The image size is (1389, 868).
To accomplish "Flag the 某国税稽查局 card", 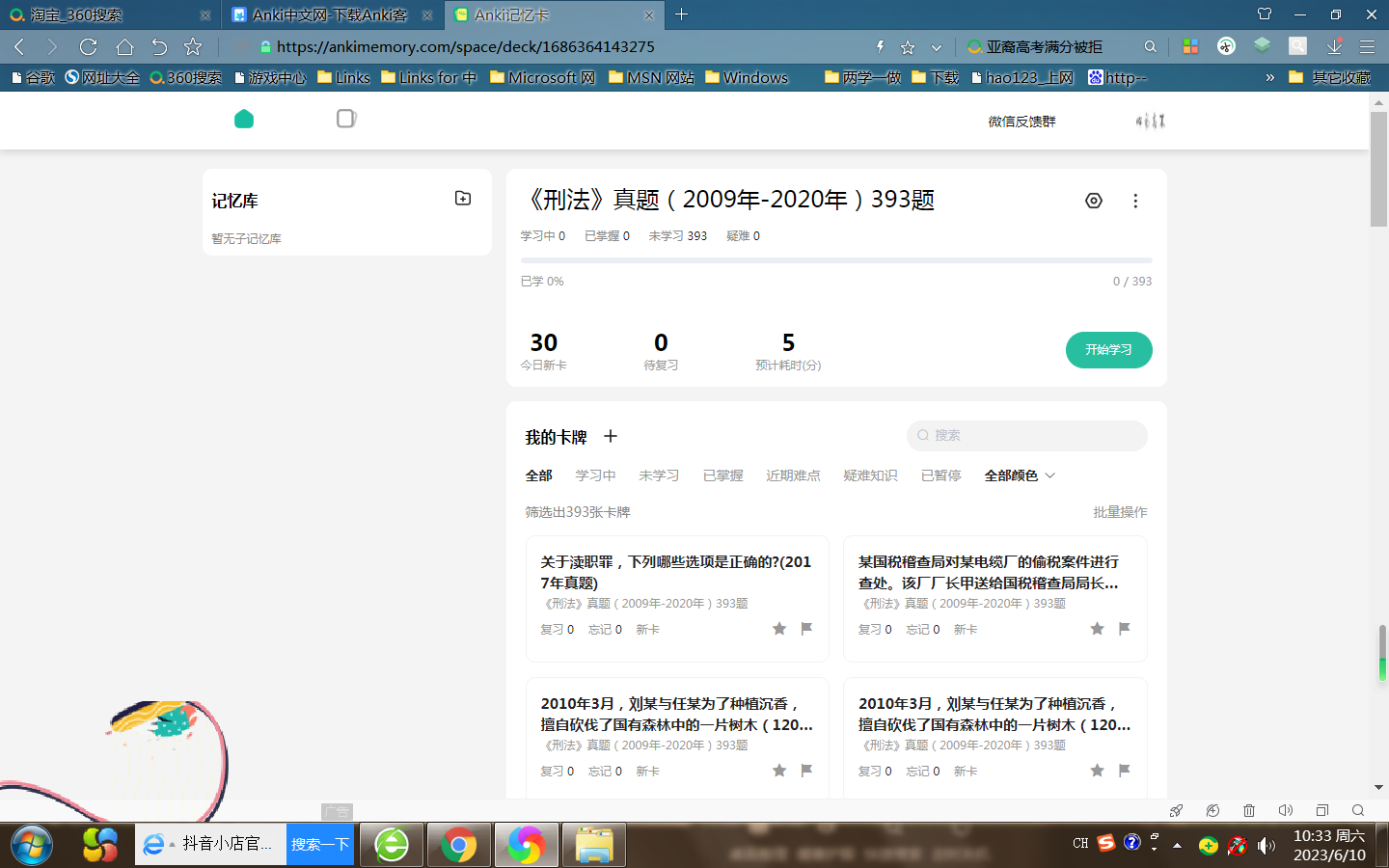I will tap(1124, 629).
